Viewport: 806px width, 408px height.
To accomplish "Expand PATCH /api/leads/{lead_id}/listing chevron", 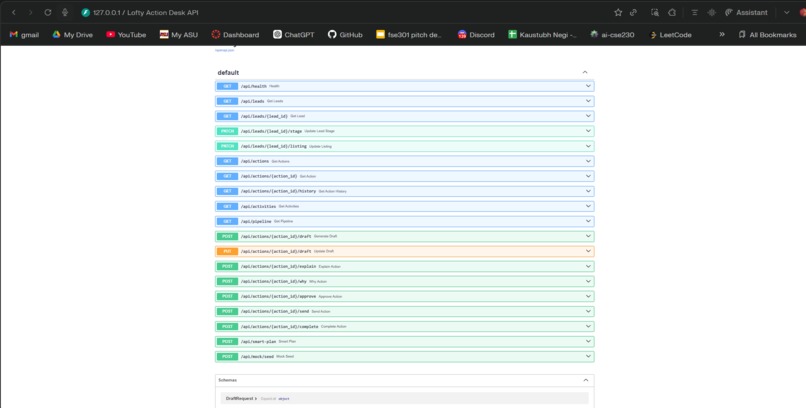I will click(588, 146).
